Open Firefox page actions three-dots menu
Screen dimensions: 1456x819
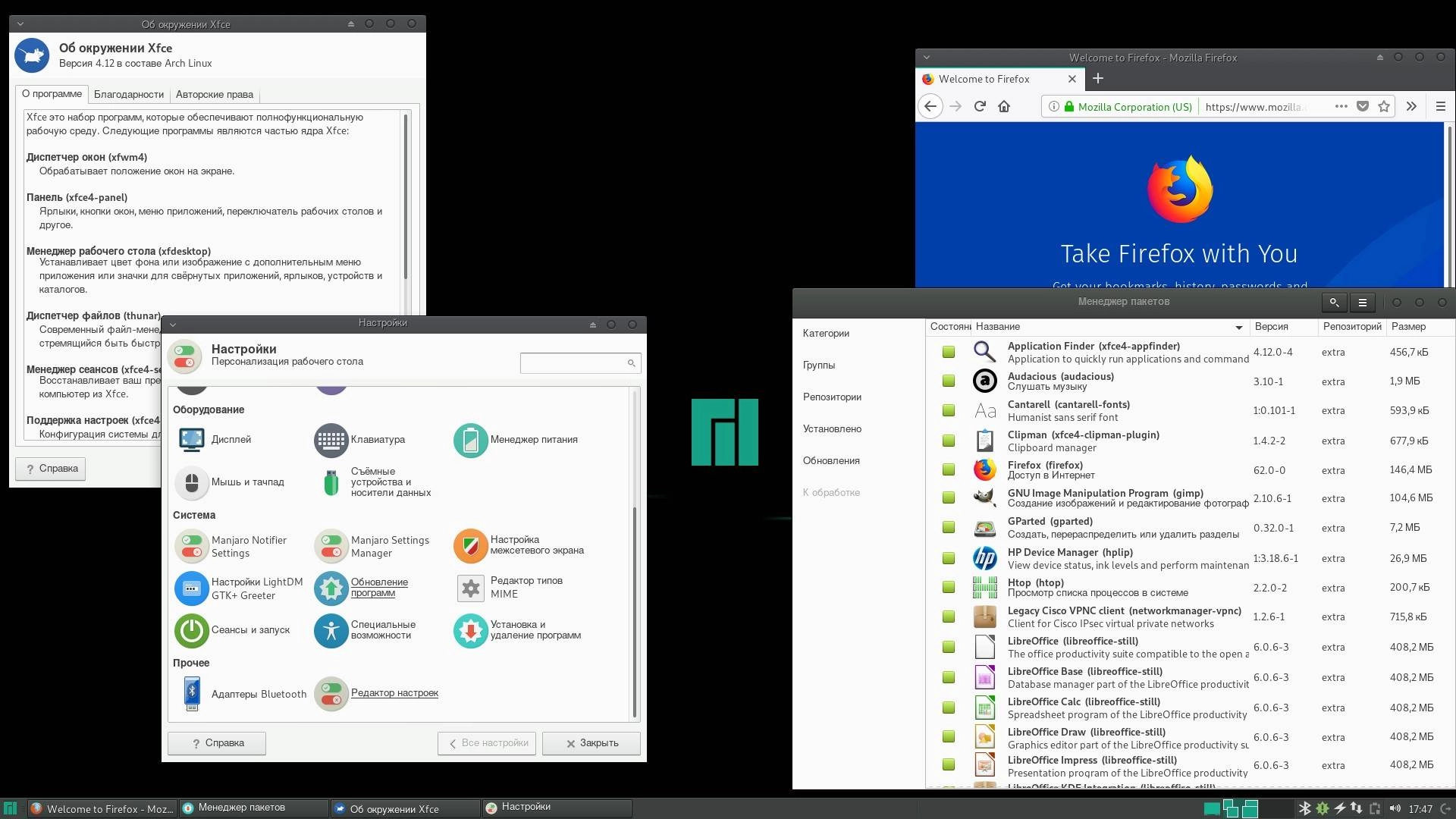click(x=1341, y=106)
